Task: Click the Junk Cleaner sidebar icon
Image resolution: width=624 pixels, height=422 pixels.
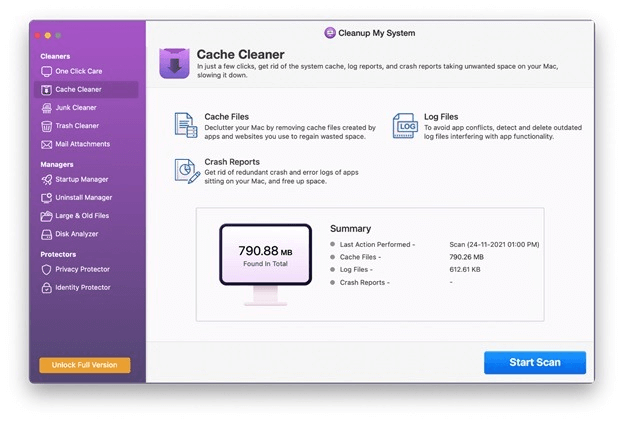Action: click(47, 108)
